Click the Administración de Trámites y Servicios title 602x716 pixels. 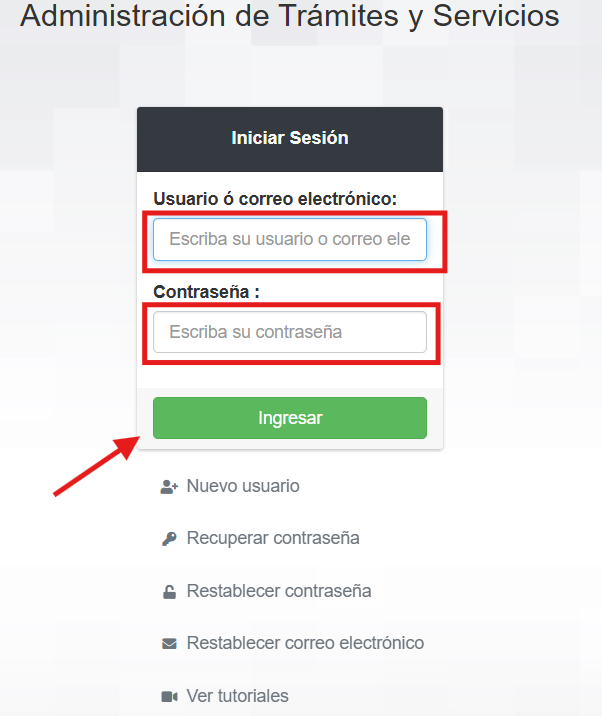pos(290,16)
